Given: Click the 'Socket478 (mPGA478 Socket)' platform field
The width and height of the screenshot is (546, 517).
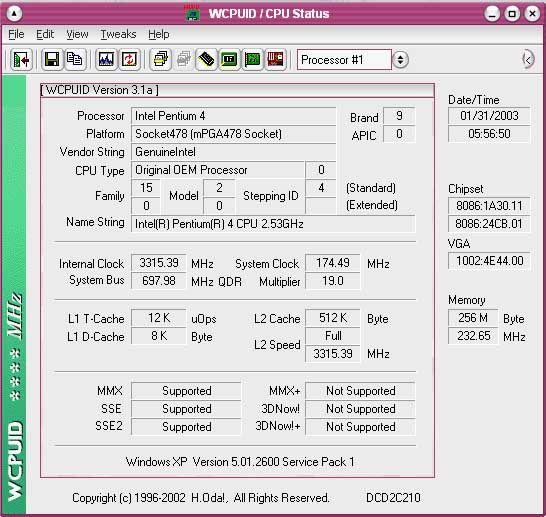Looking at the screenshot, I should (x=233, y=134).
